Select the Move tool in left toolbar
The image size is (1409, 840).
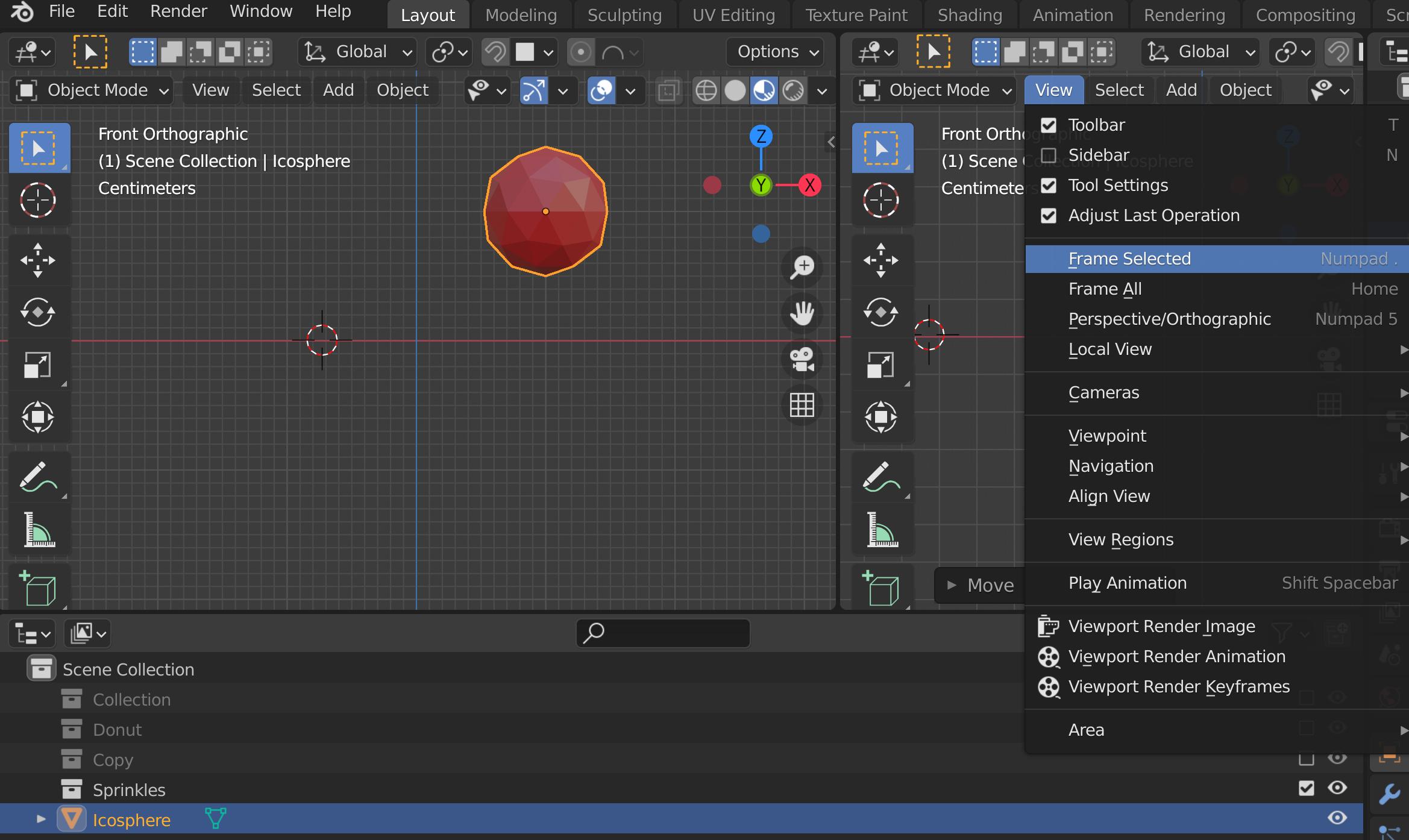click(38, 260)
